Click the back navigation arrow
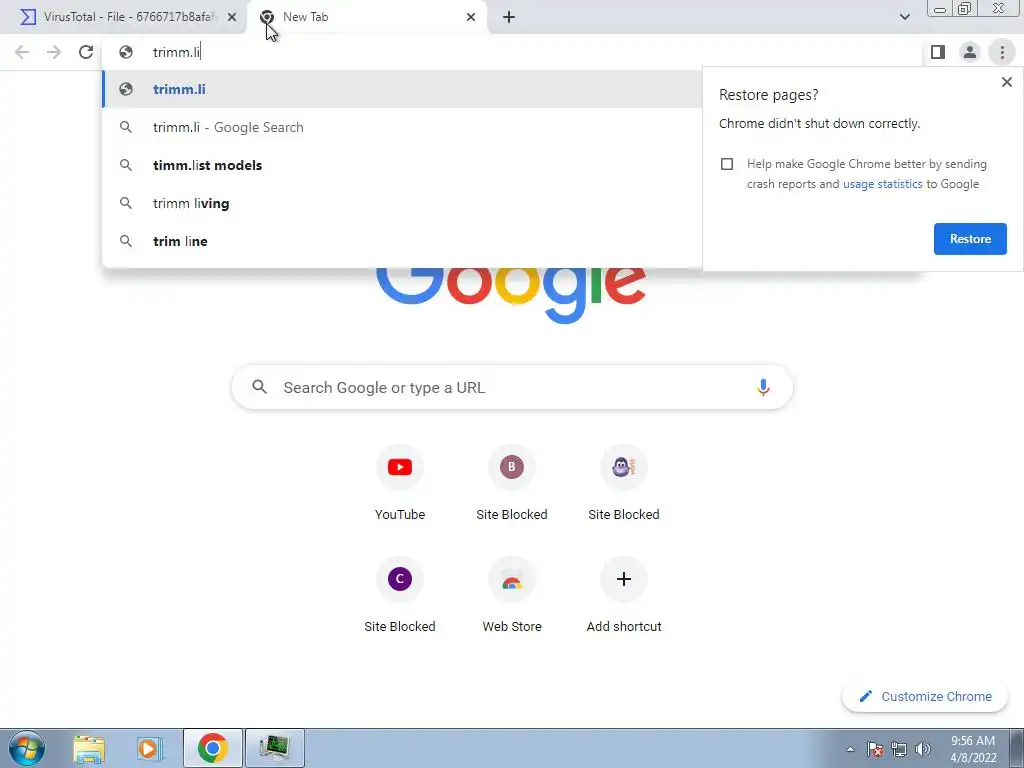1024x768 pixels. point(22,52)
